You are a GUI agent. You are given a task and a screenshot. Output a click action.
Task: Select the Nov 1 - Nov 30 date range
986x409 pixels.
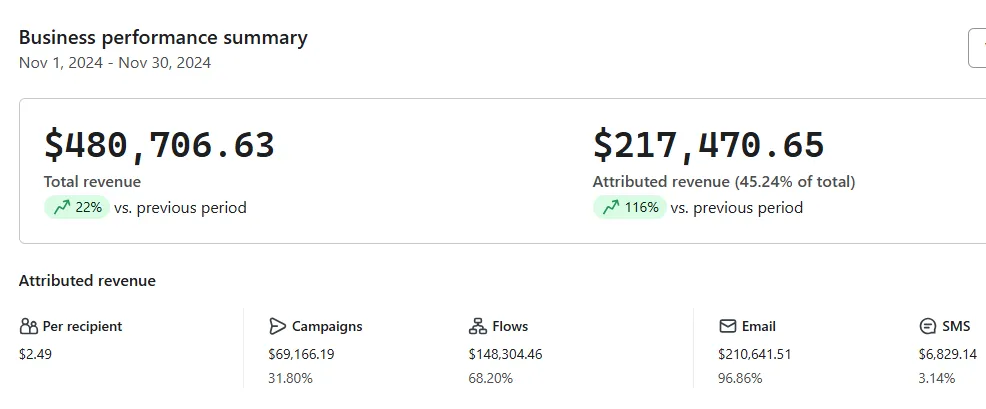click(115, 63)
